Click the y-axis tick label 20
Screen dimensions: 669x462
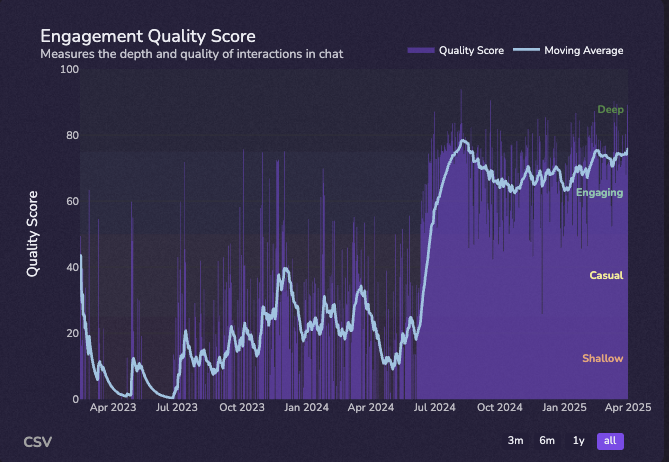click(73, 333)
